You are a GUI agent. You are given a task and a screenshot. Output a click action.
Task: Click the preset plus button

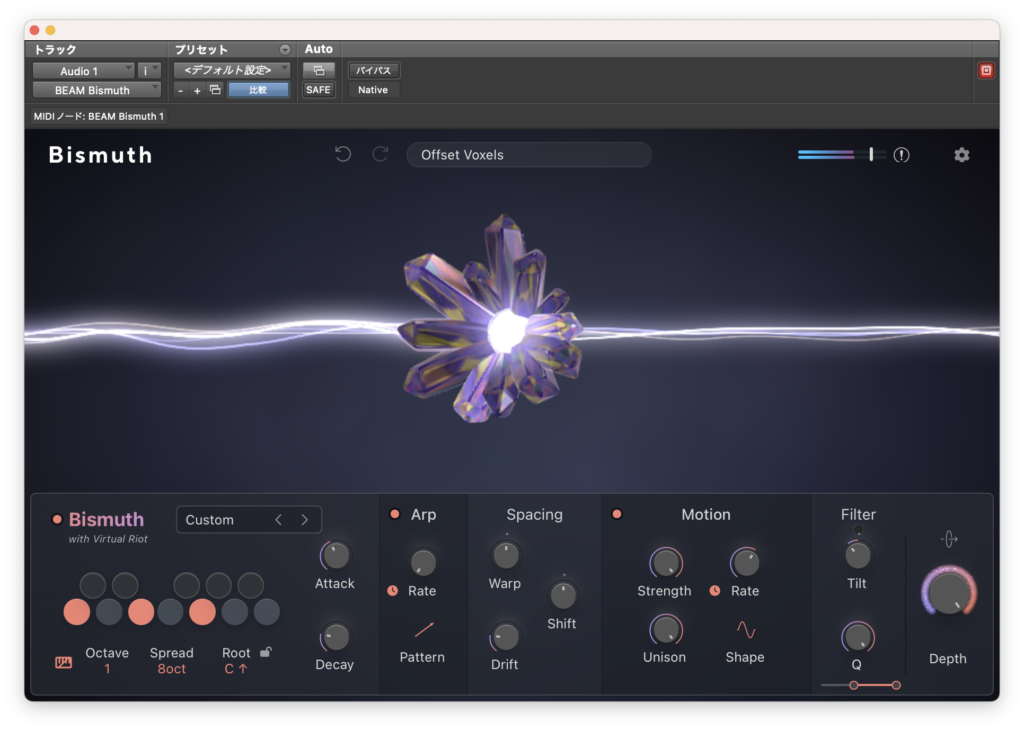(197, 91)
